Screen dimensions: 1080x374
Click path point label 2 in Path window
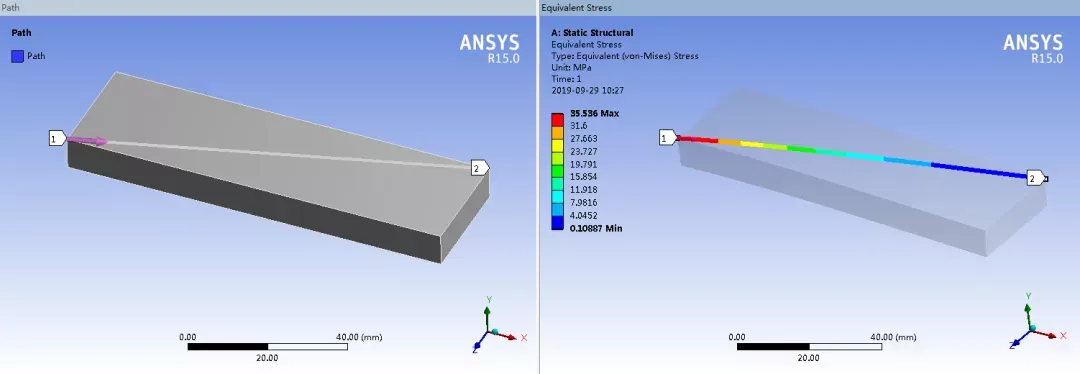click(480, 167)
